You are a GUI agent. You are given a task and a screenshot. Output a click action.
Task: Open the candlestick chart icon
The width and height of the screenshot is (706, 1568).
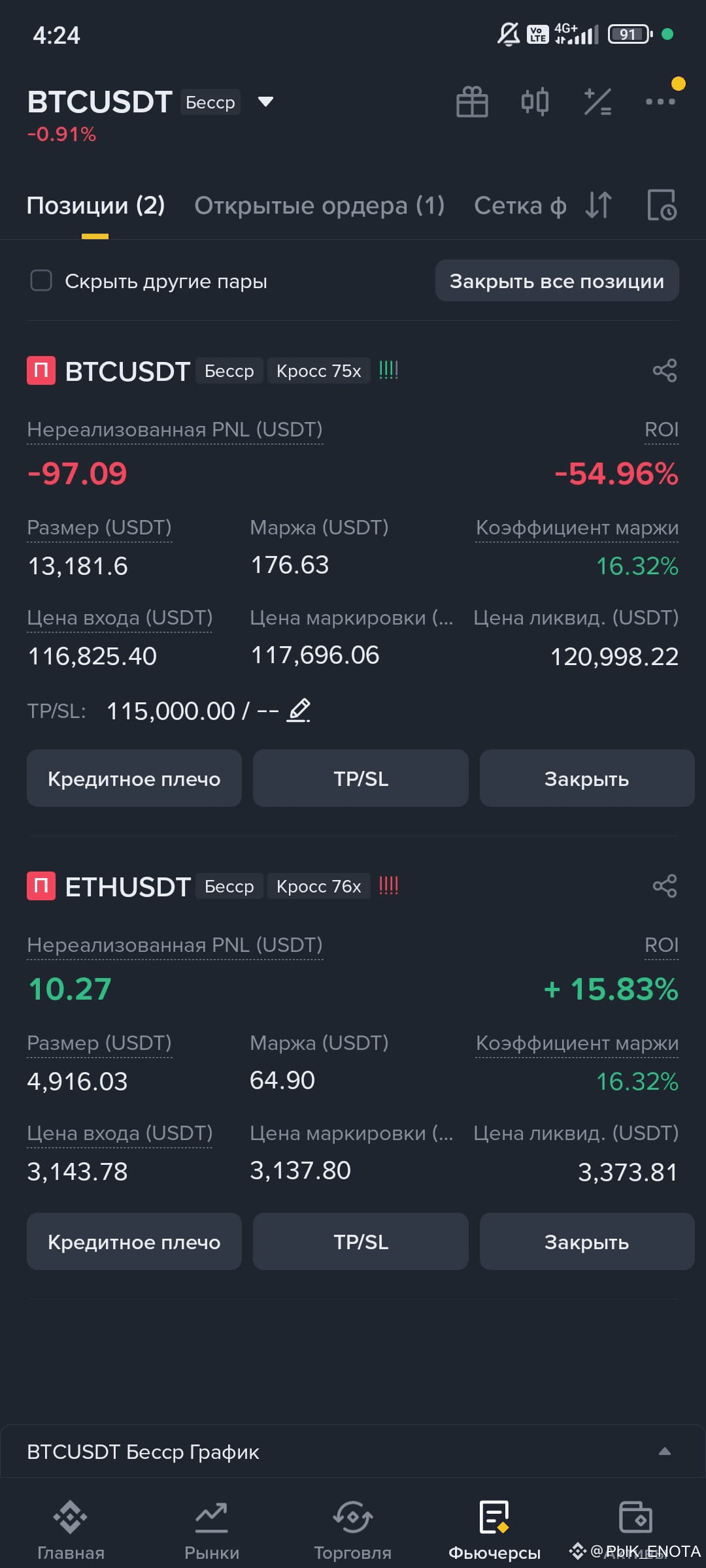coord(535,102)
